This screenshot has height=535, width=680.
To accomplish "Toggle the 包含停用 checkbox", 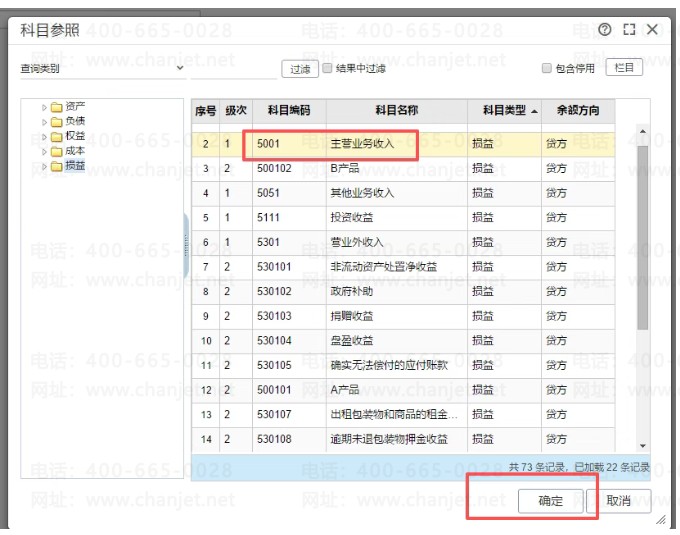I will (x=546, y=68).
